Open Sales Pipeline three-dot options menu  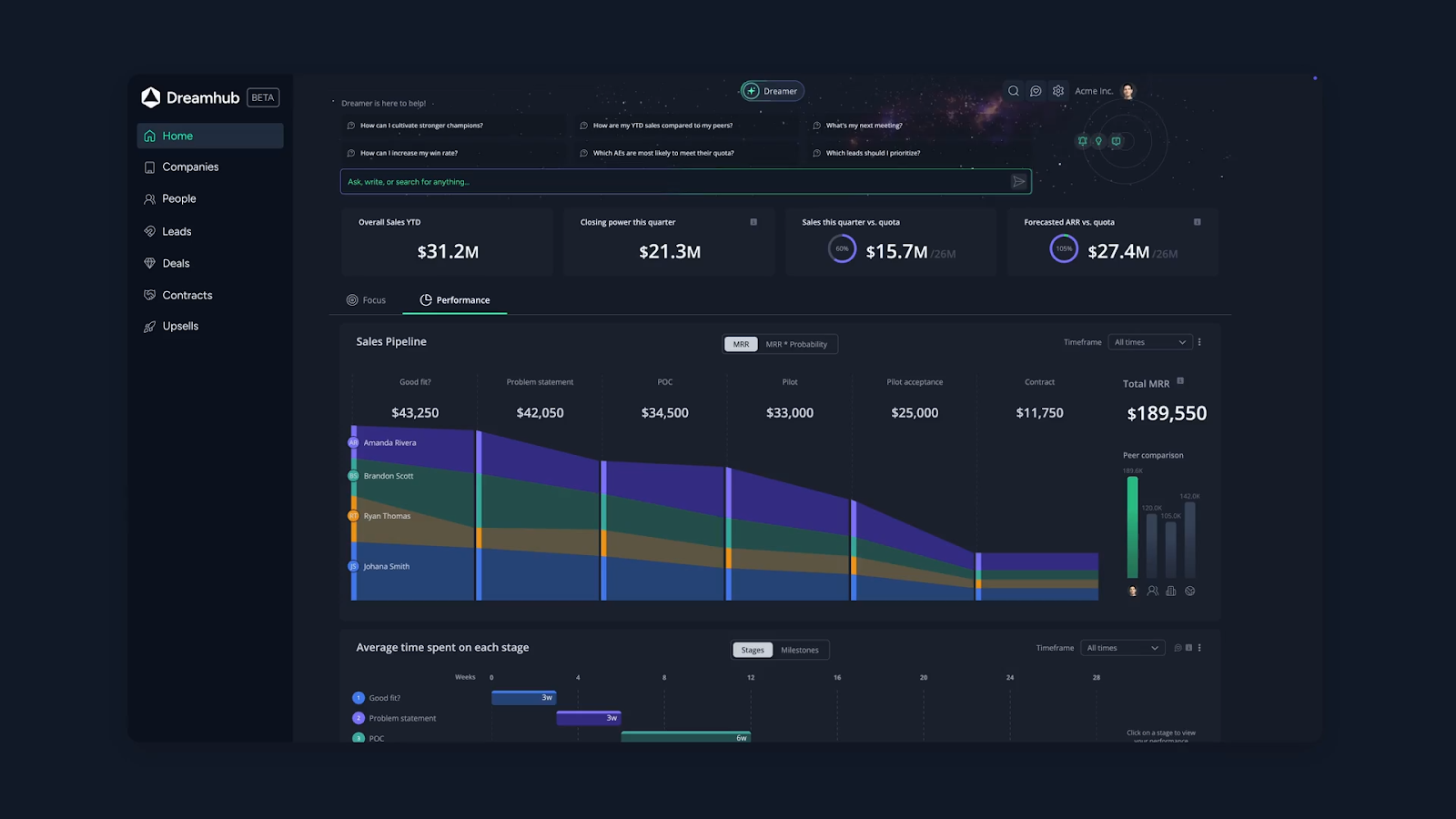point(1199,342)
